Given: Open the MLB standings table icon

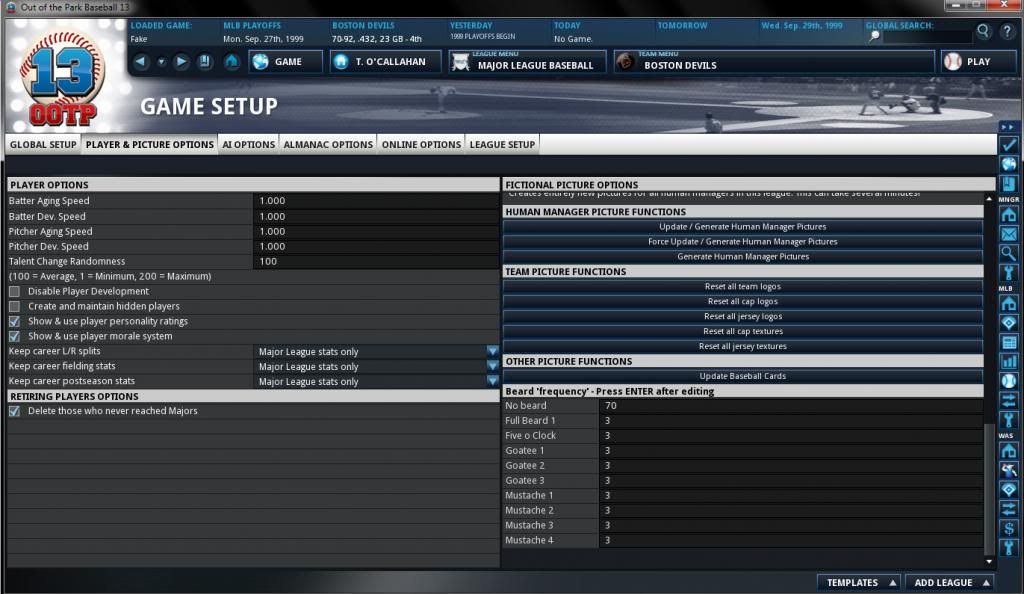Looking at the screenshot, I should pyautogui.click(x=1009, y=342).
